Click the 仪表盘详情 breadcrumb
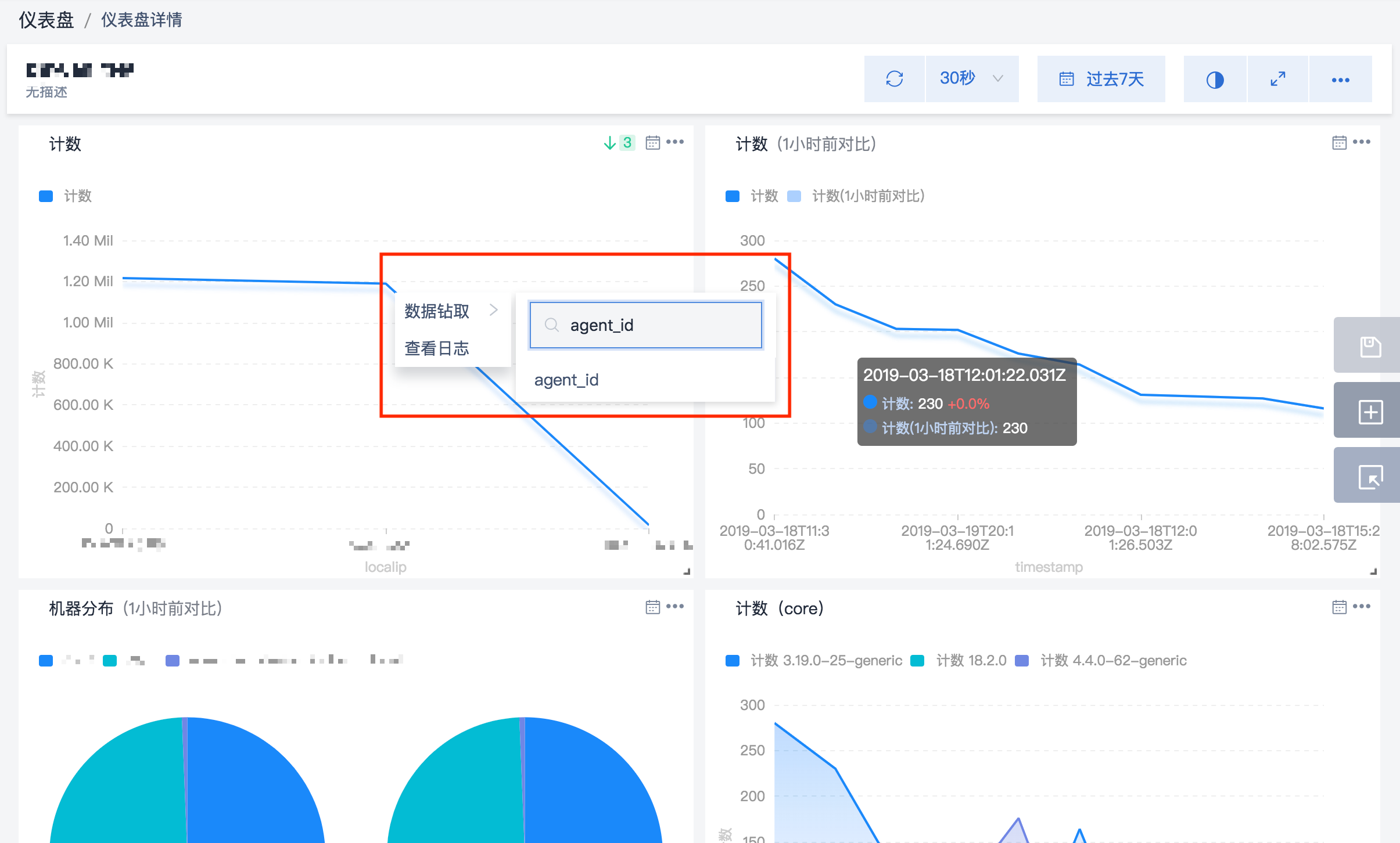This screenshot has width=1400, height=843. [142, 20]
